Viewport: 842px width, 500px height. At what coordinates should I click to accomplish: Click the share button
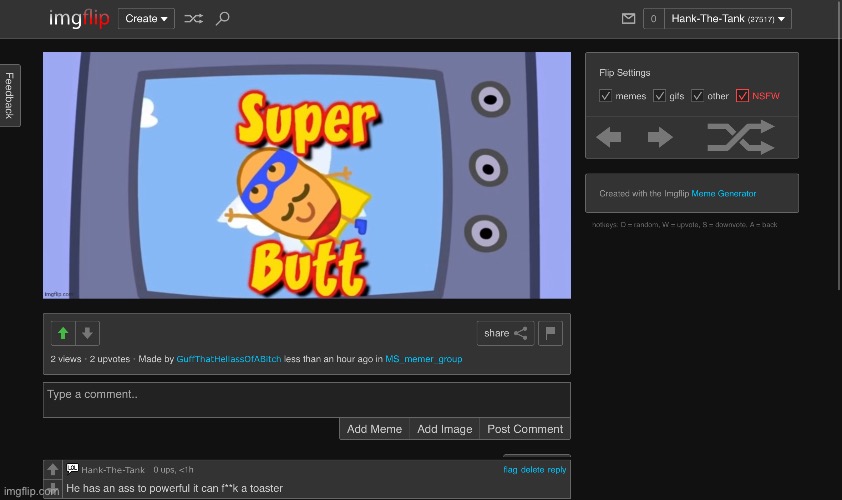pyautogui.click(x=505, y=333)
